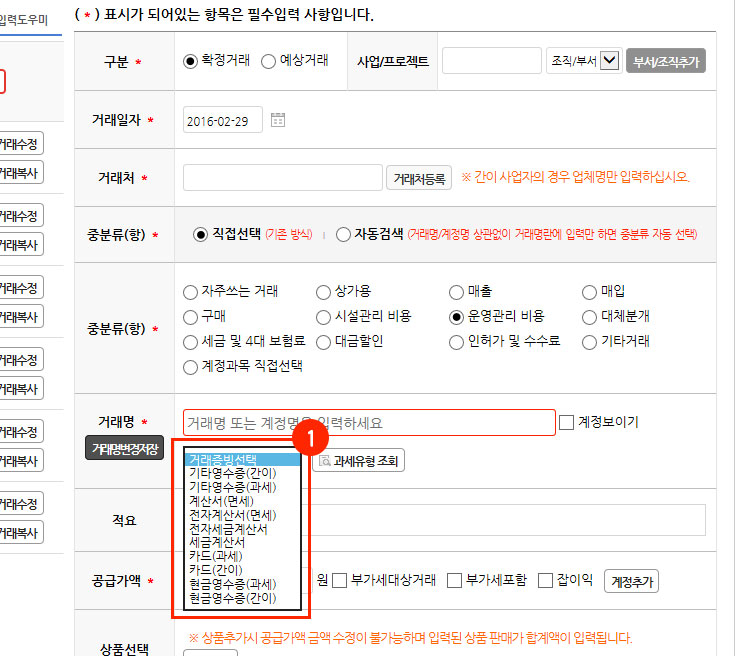
Task: Select the 예상거래 radio button
Action: (x=268, y=61)
